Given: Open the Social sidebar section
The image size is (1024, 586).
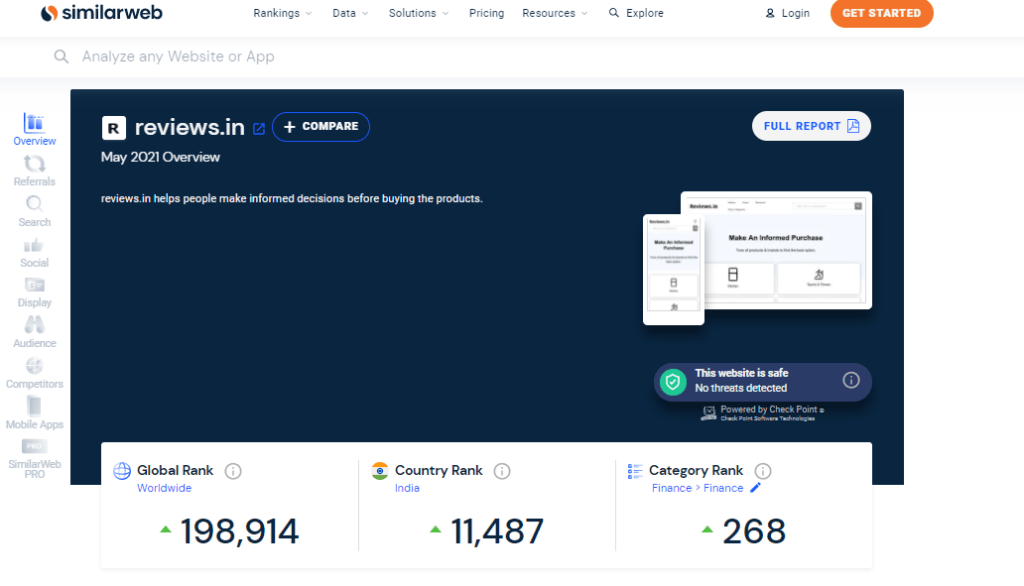Looking at the screenshot, I should pyautogui.click(x=35, y=253).
